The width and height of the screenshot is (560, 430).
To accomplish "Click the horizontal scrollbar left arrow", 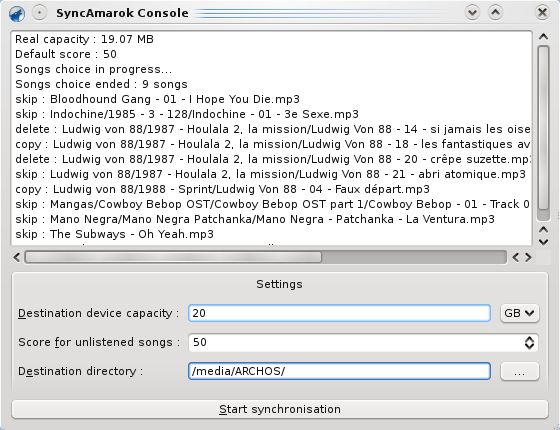I will (17, 258).
